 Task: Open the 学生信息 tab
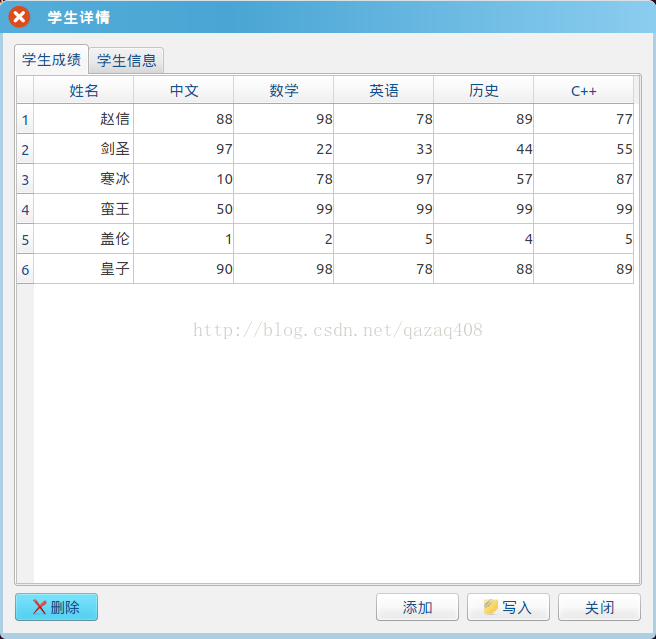(x=126, y=61)
